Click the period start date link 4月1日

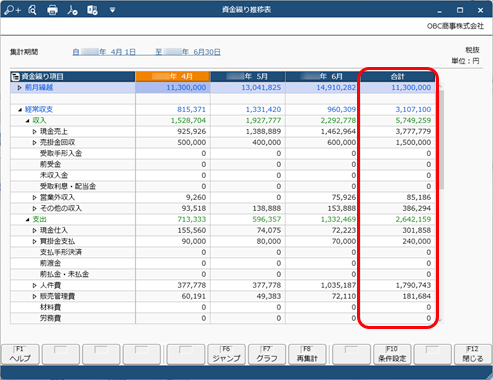coord(104,52)
